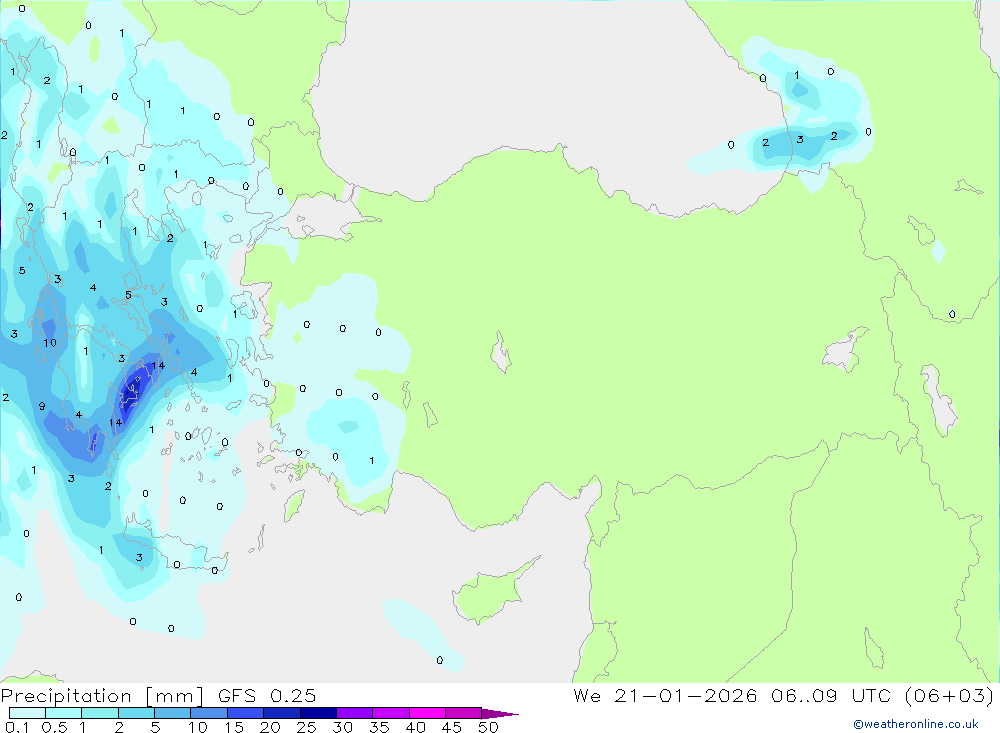Click the "Precipitation [mm]" title text

coord(103,696)
